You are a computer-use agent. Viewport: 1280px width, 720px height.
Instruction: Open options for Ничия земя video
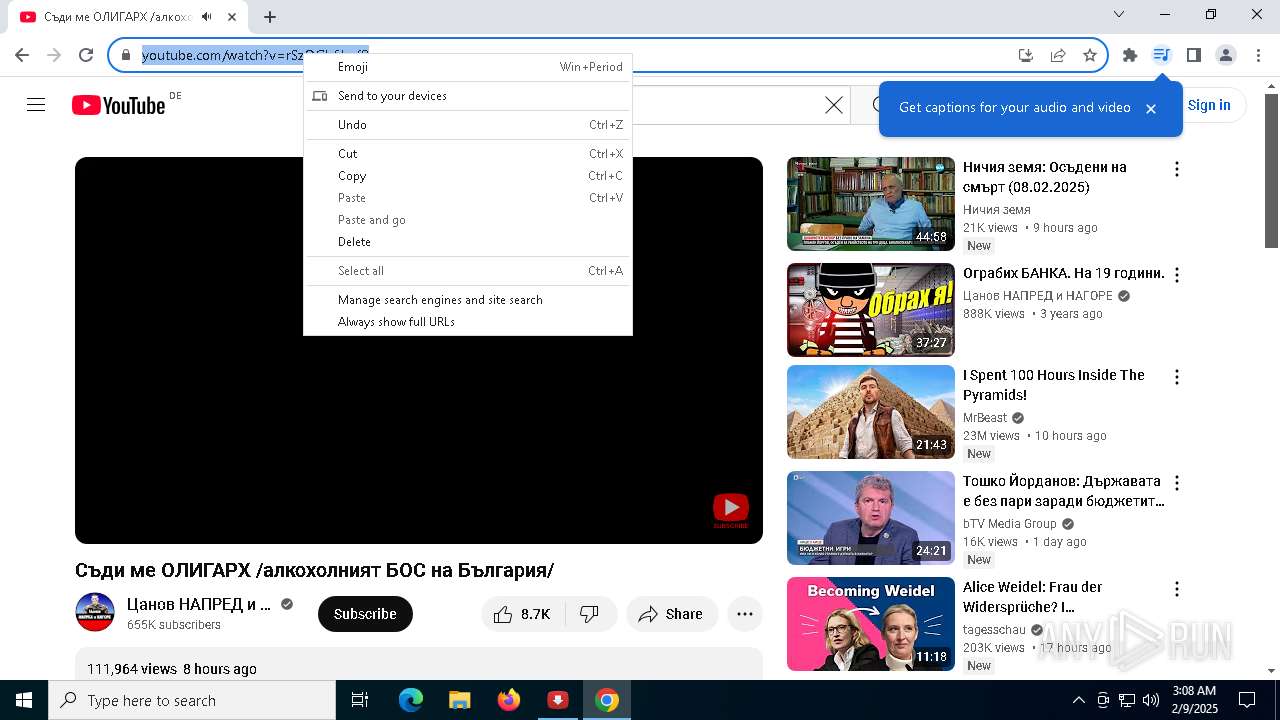(1177, 169)
